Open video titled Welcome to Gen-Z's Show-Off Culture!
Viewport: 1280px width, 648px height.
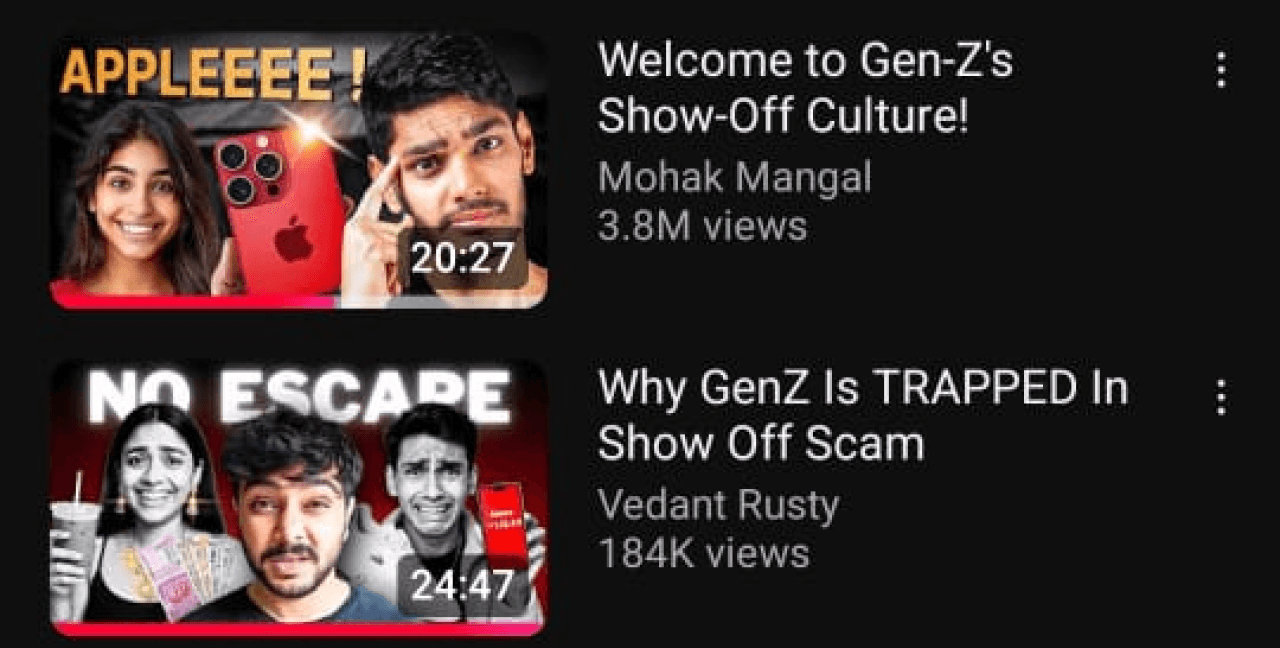tap(805, 89)
